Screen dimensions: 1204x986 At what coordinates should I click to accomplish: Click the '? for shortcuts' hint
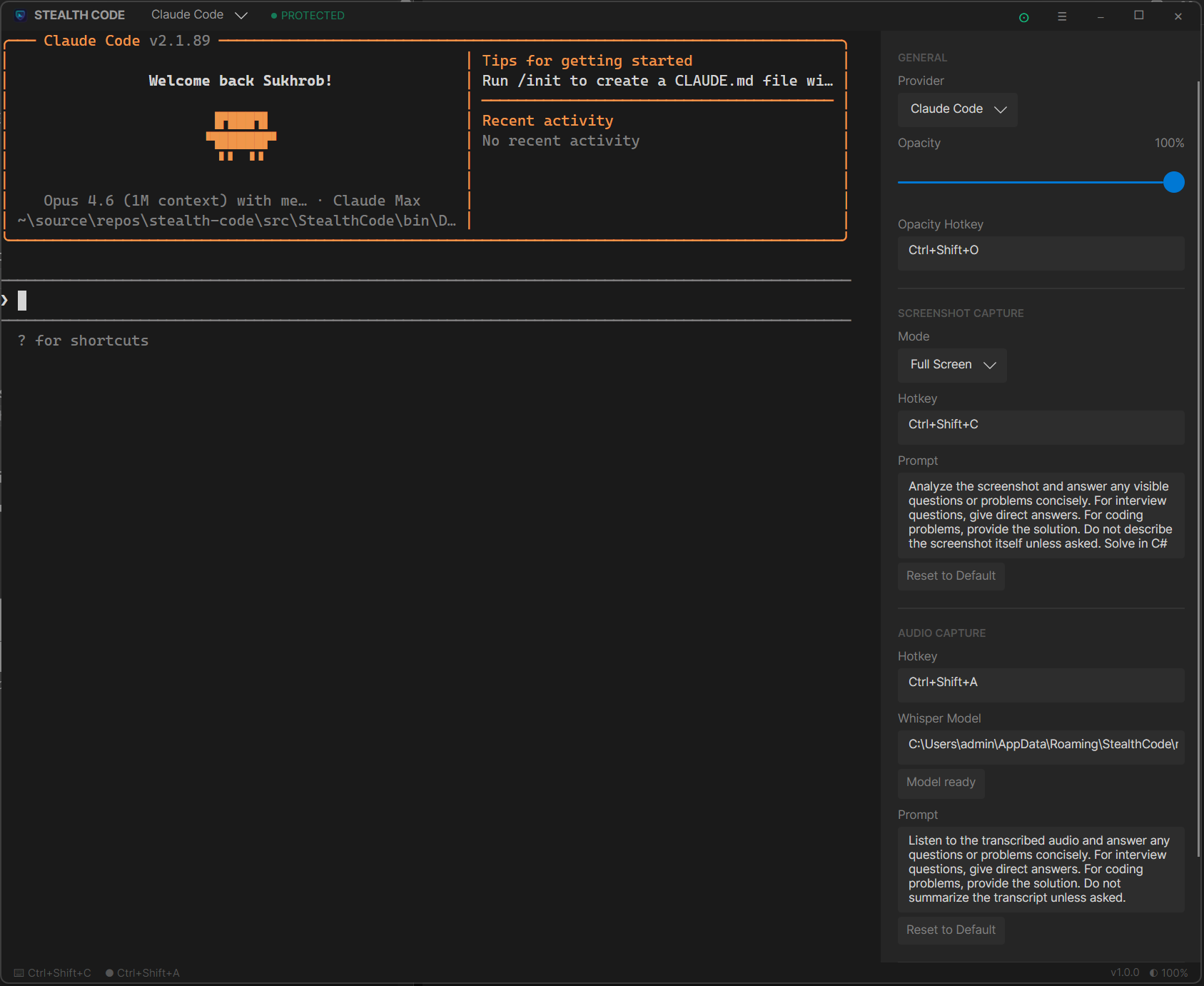pos(83,341)
